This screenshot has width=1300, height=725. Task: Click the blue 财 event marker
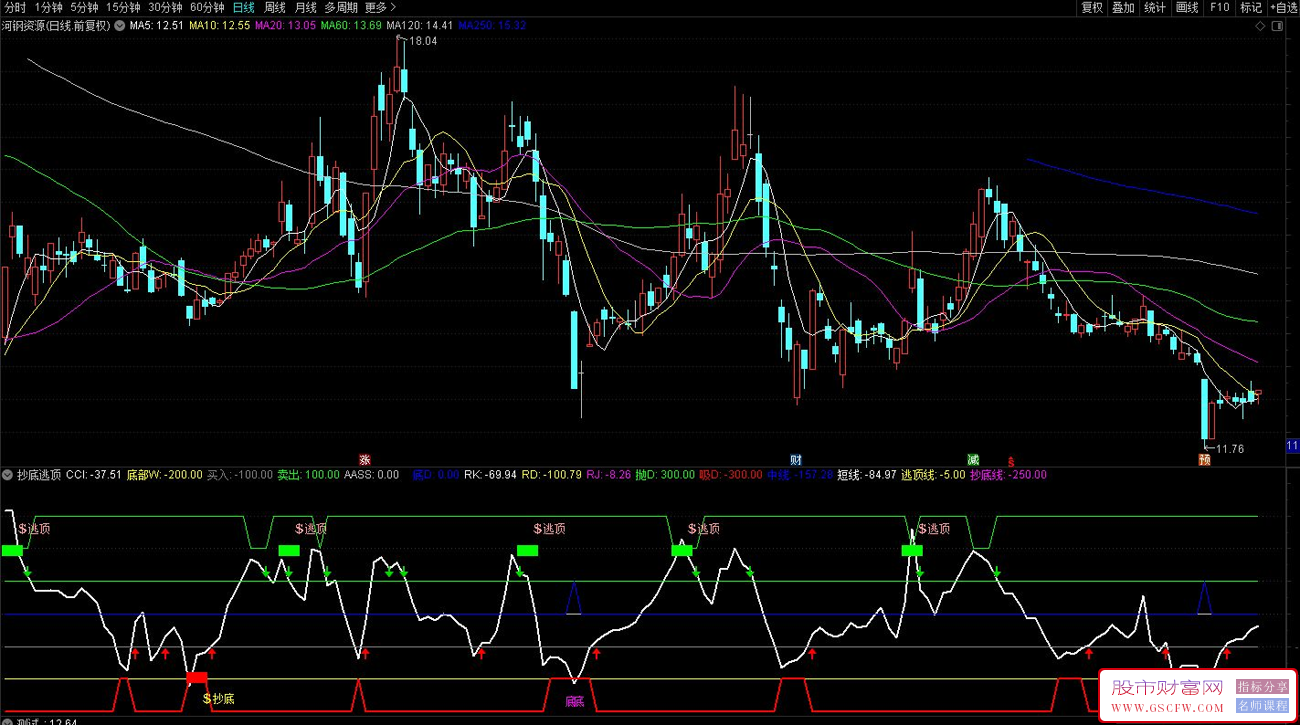[x=796, y=460]
